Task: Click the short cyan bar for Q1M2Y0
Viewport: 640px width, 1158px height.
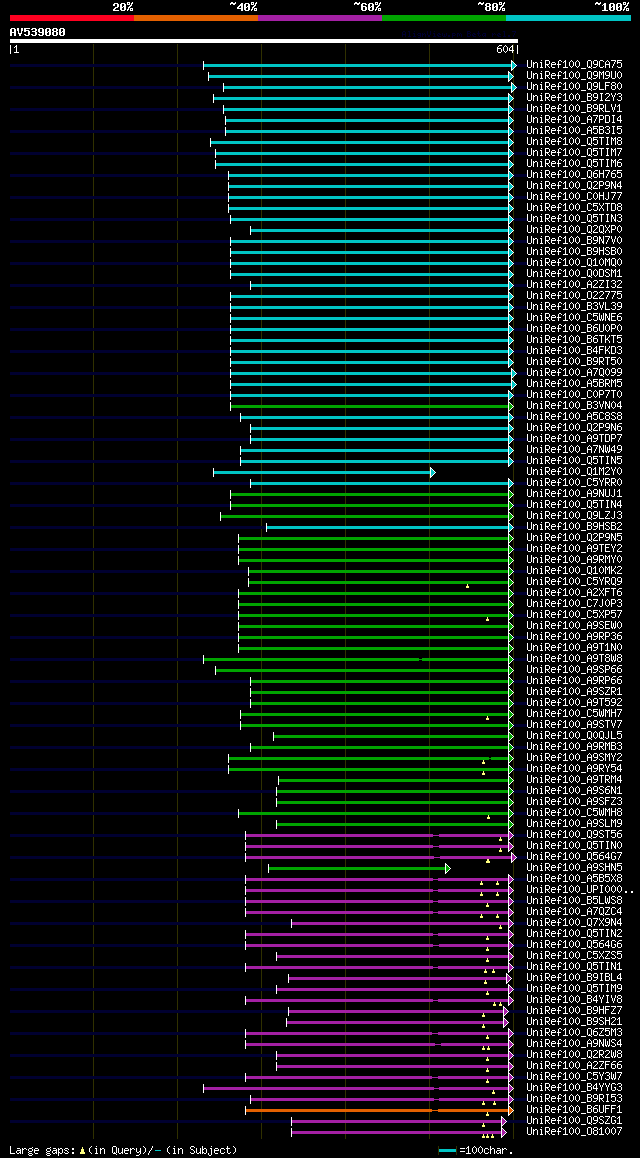Action: pyautogui.click(x=324, y=472)
